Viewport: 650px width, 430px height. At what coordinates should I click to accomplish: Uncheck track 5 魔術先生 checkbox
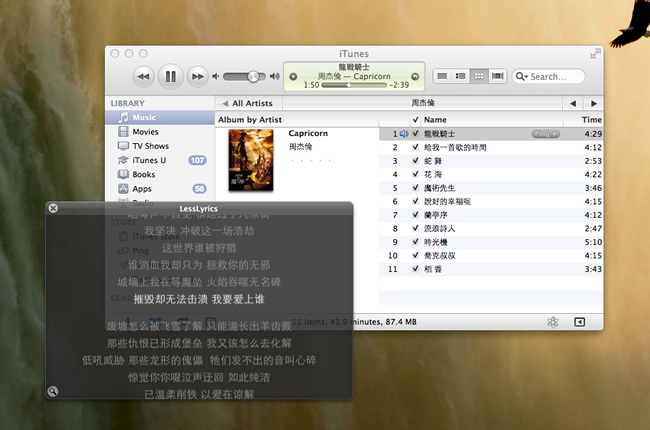[x=415, y=188]
